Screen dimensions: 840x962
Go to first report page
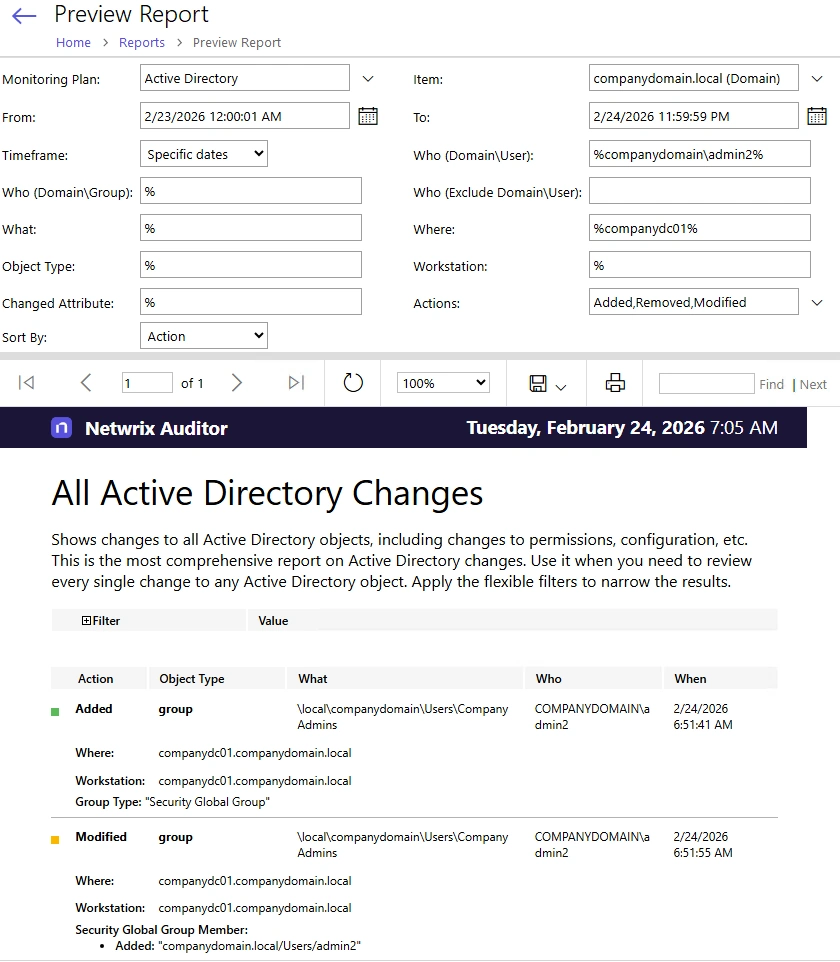click(x=27, y=383)
